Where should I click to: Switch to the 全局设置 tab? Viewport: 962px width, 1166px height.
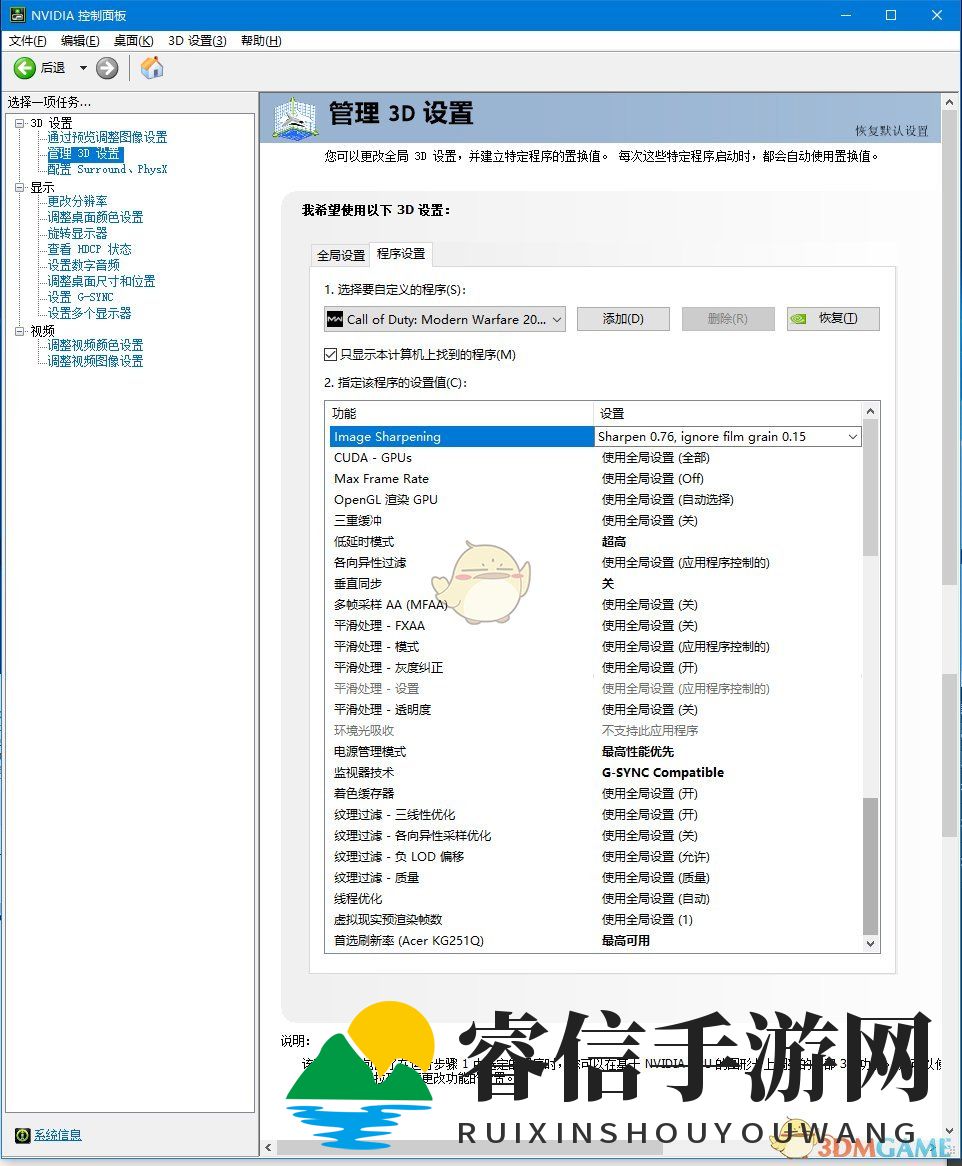[x=339, y=254]
